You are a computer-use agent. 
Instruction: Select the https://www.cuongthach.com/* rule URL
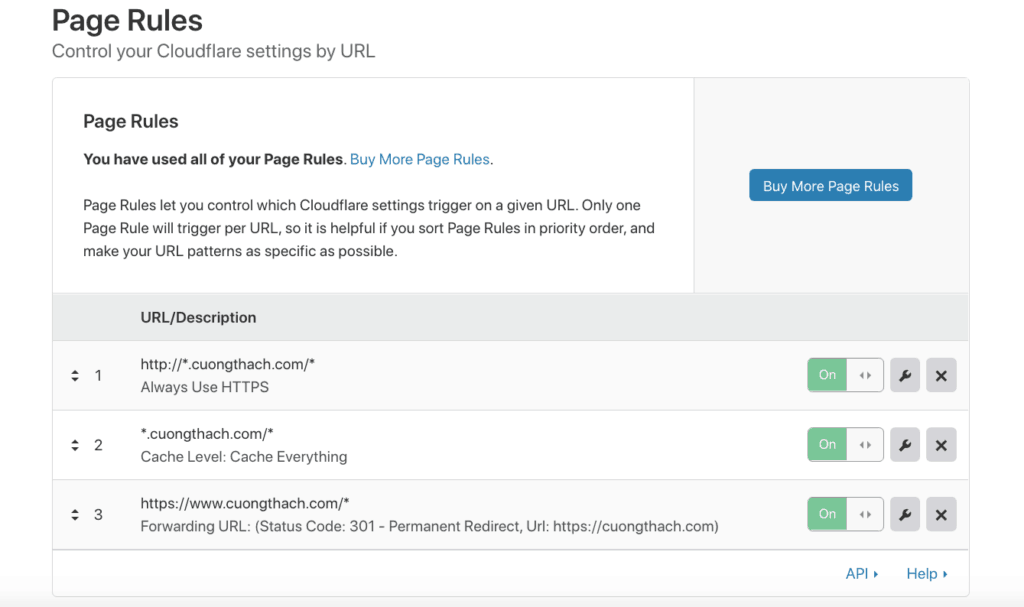(245, 504)
